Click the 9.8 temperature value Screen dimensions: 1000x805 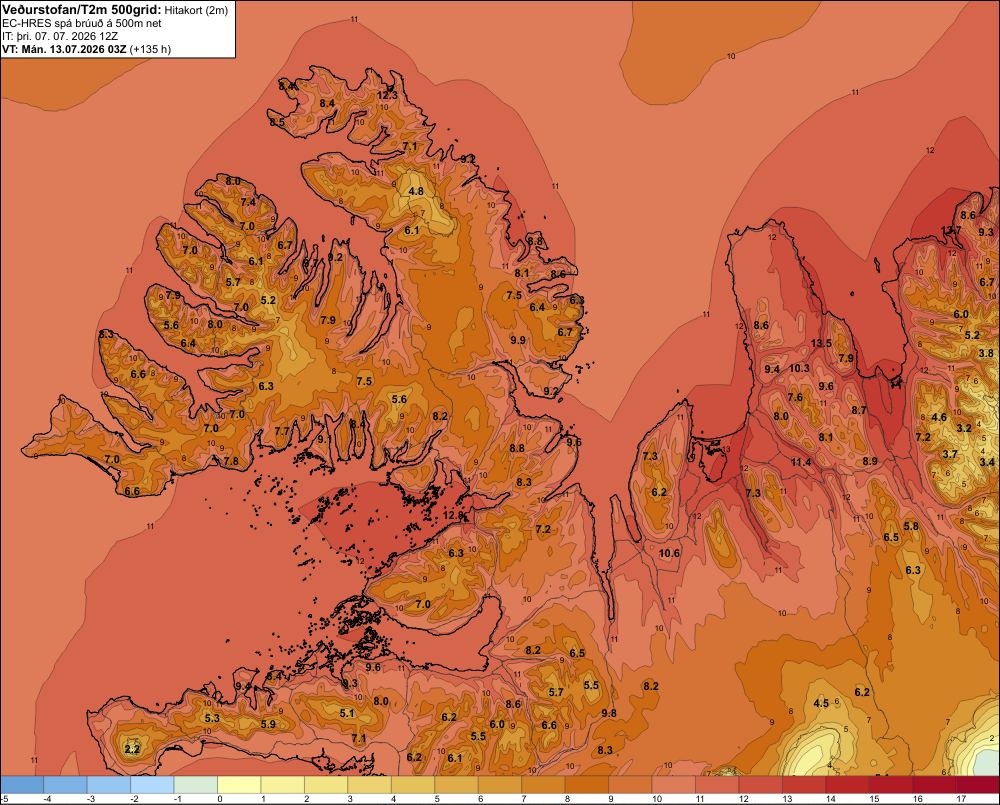click(x=609, y=713)
